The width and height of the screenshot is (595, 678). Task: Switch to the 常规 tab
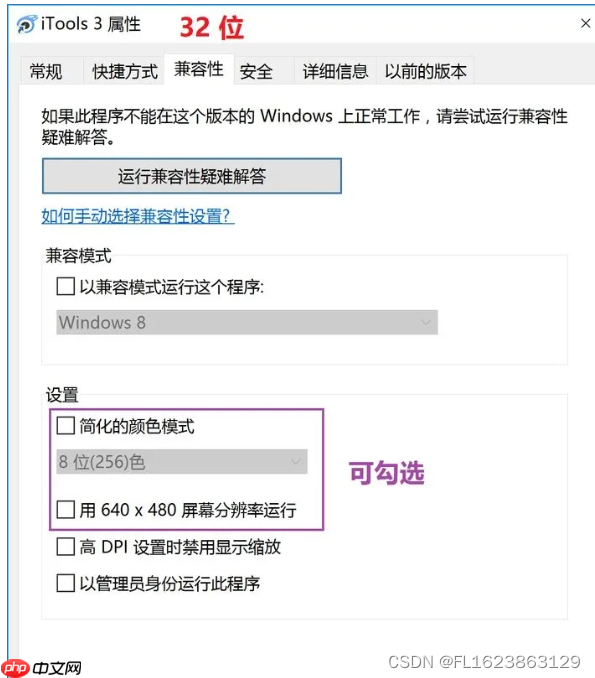click(46, 71)
